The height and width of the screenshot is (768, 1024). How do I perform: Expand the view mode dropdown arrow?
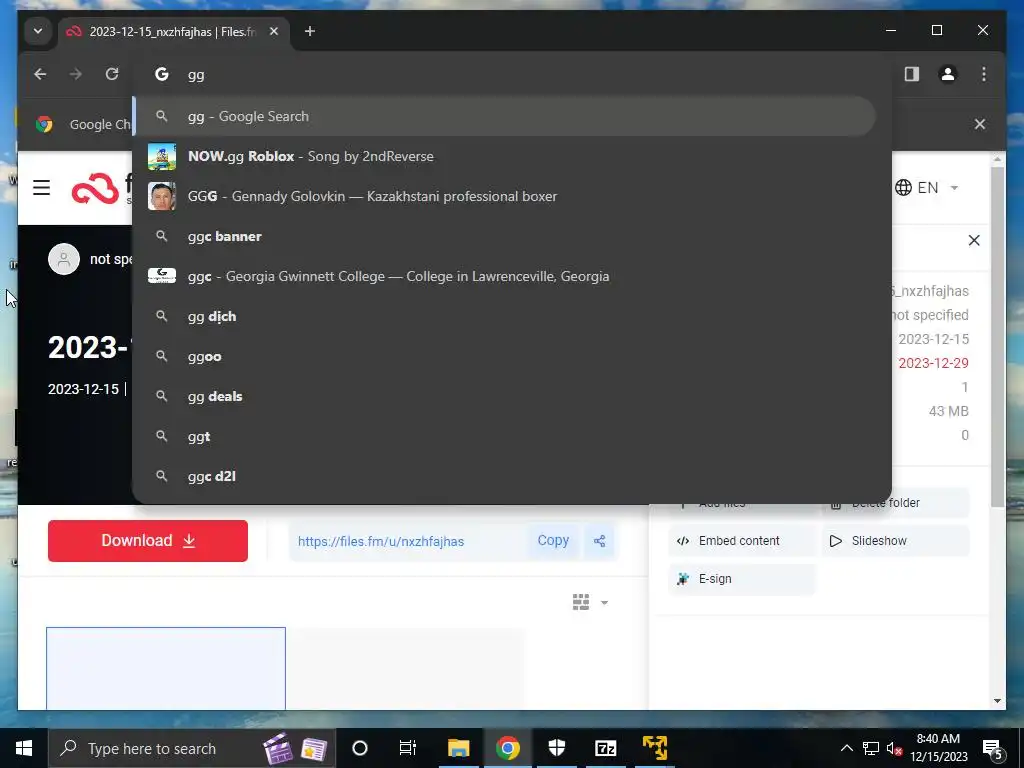coord(604,603)
